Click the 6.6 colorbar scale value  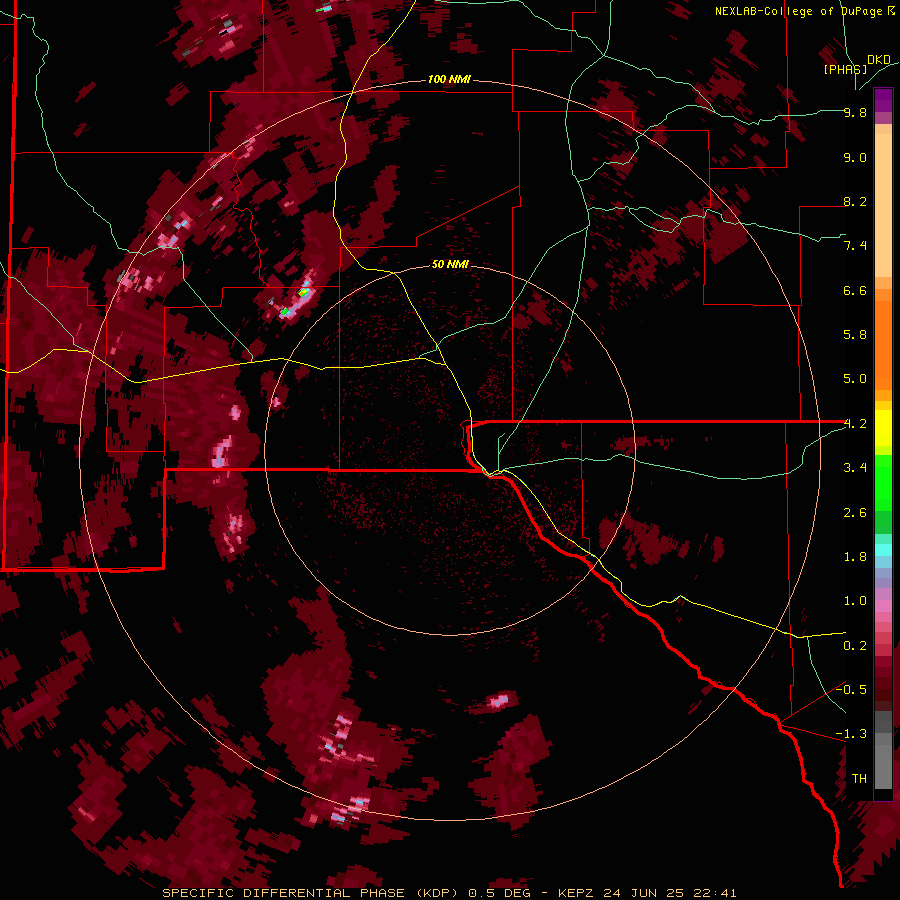point(855,290)
